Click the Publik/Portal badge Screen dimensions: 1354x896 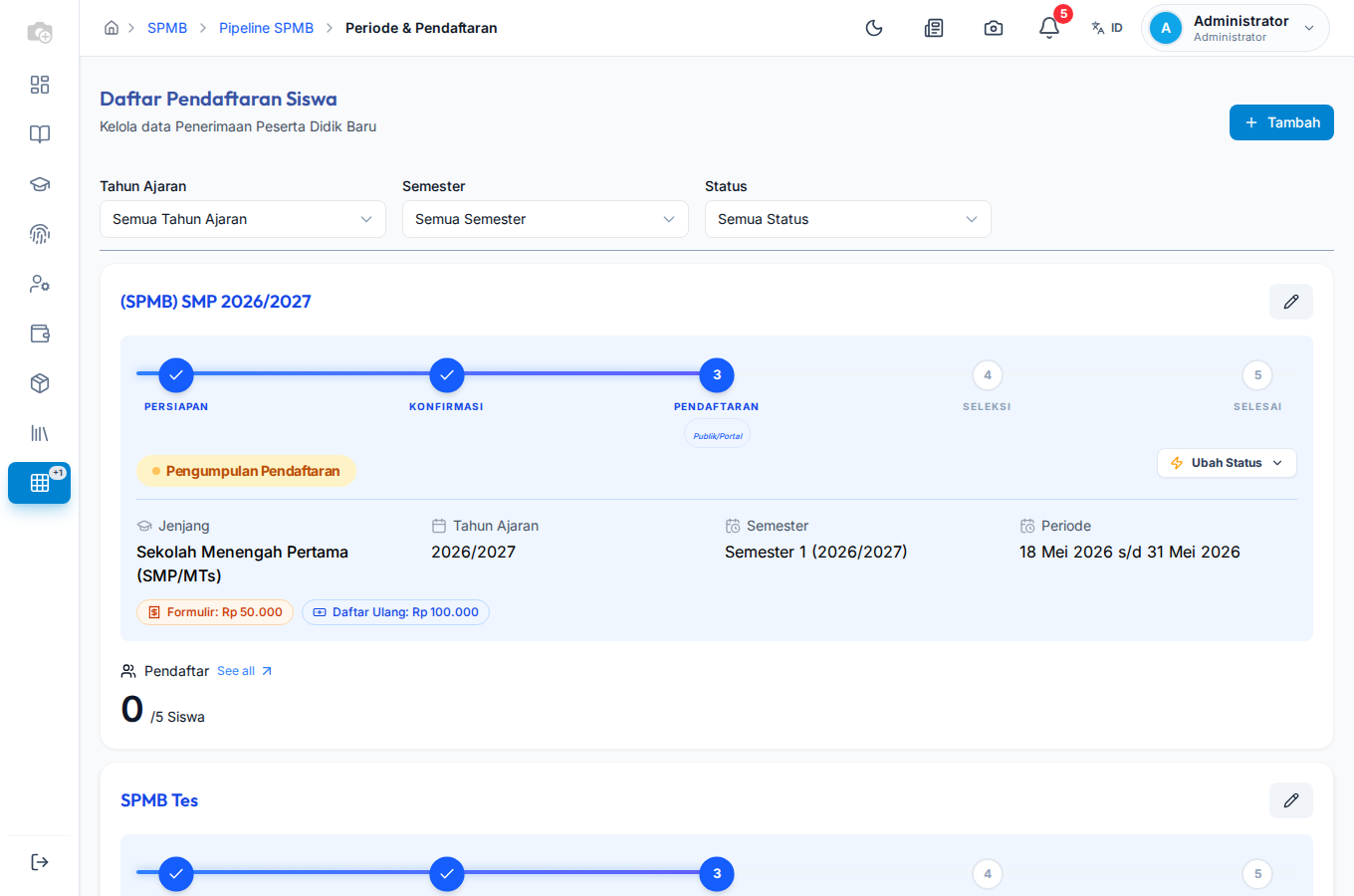(718, 435)
